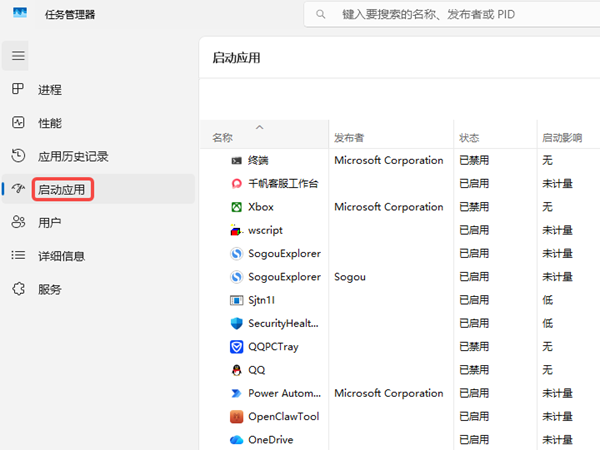This screenshot has height=450, width=600.
Task: Select the SecurityHealt... entry
Action: click(283, 323)
